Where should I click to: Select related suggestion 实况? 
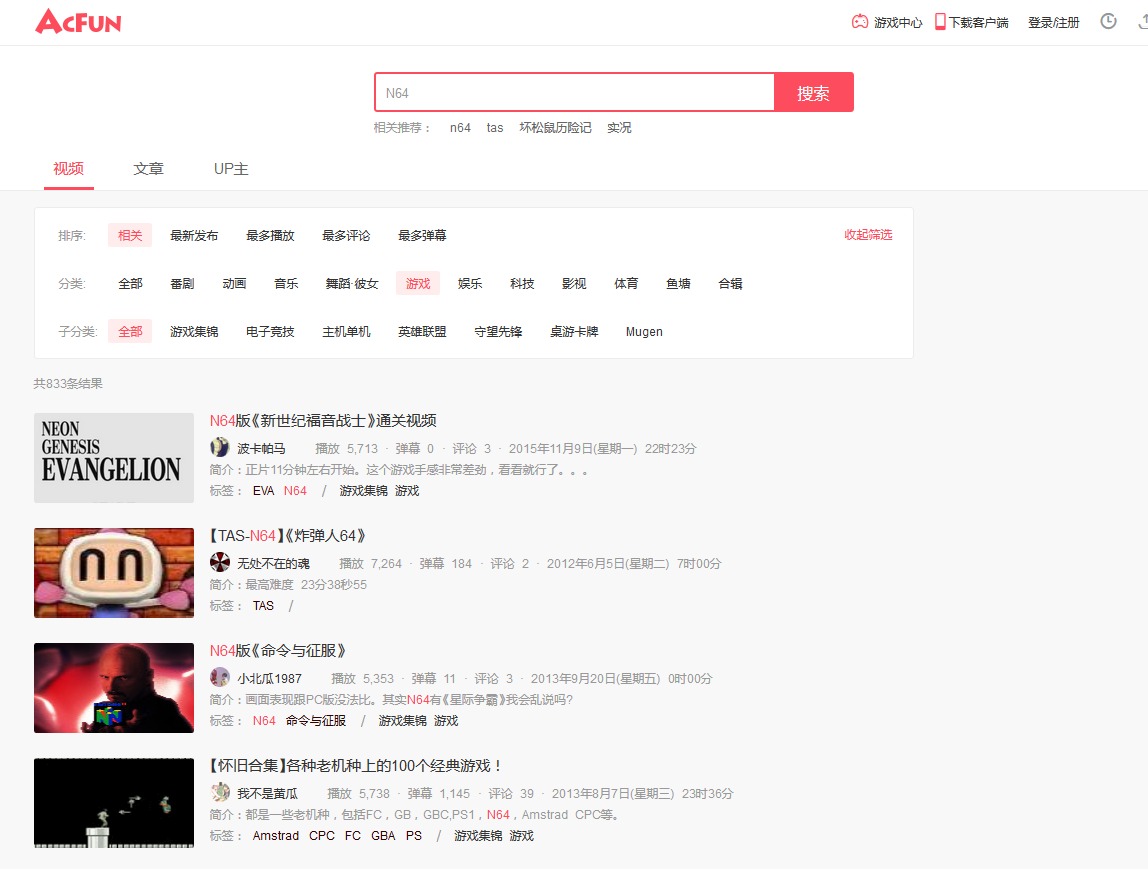click(x=619, y=128)
